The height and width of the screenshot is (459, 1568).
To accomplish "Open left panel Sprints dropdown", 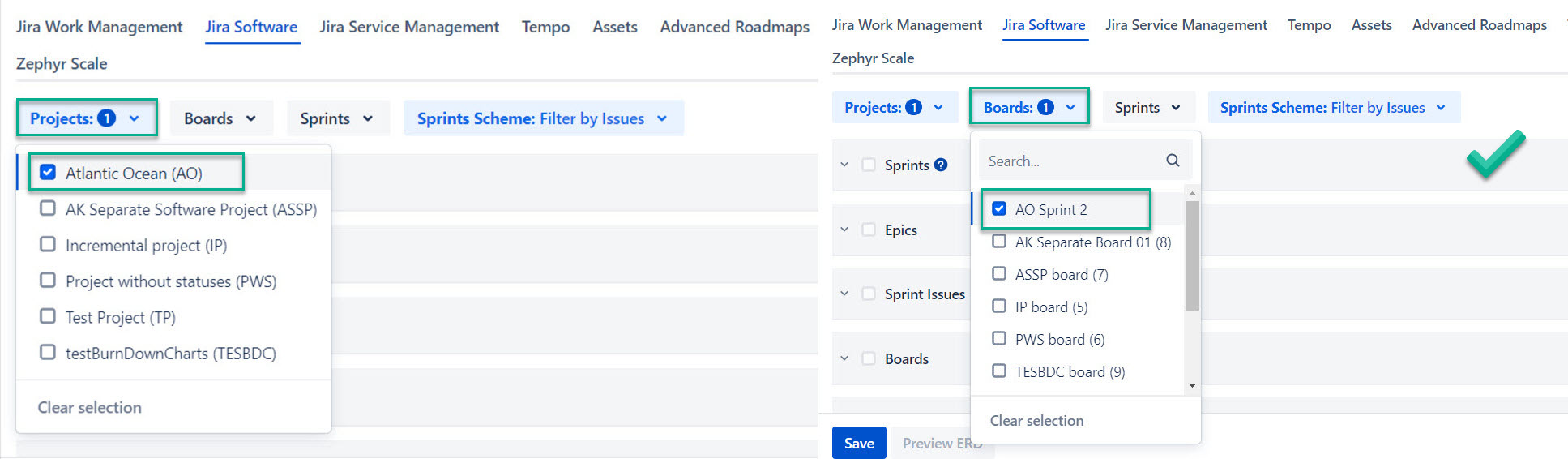I will click(338, 118).
